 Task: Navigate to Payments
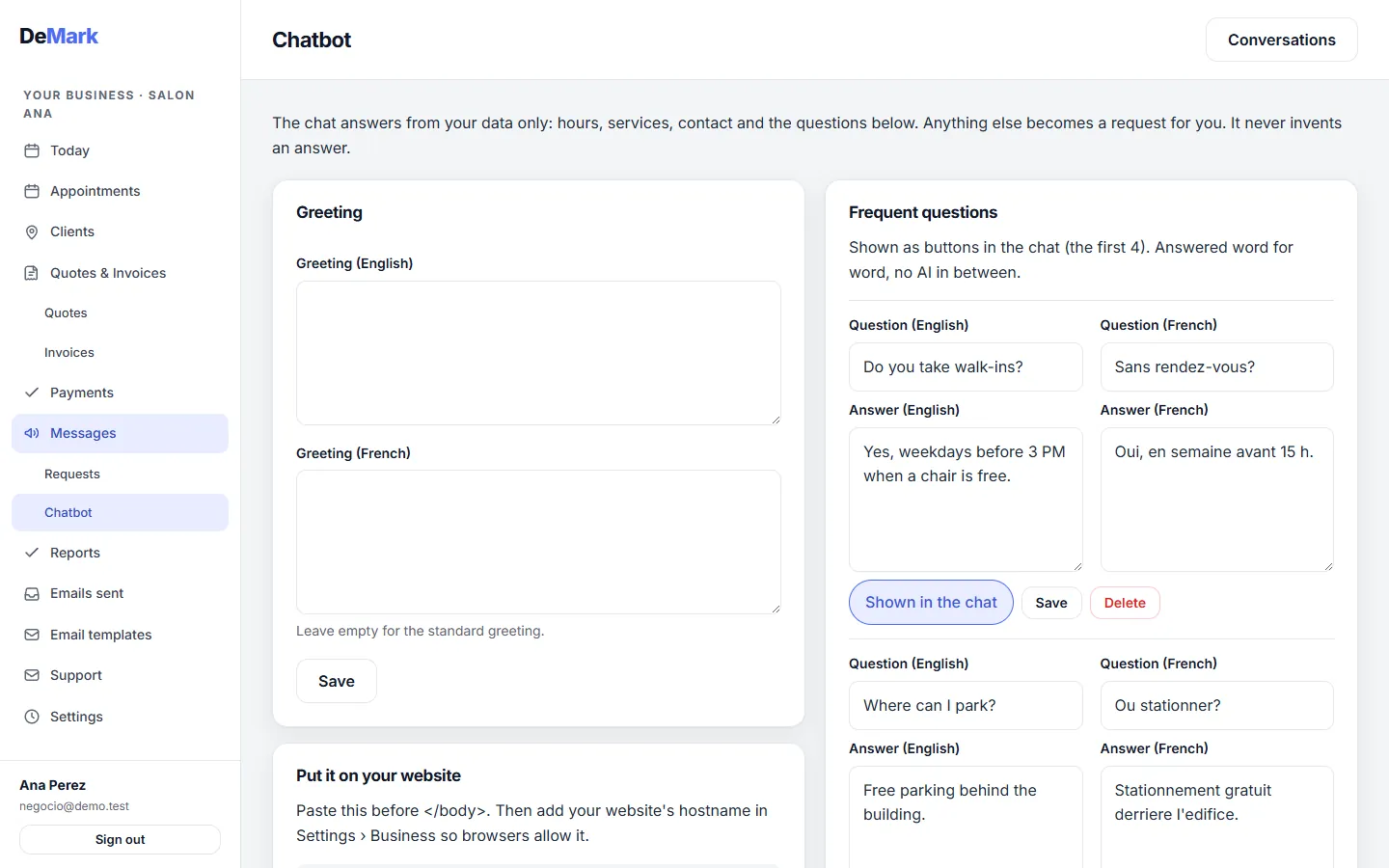tap(120, 393)
